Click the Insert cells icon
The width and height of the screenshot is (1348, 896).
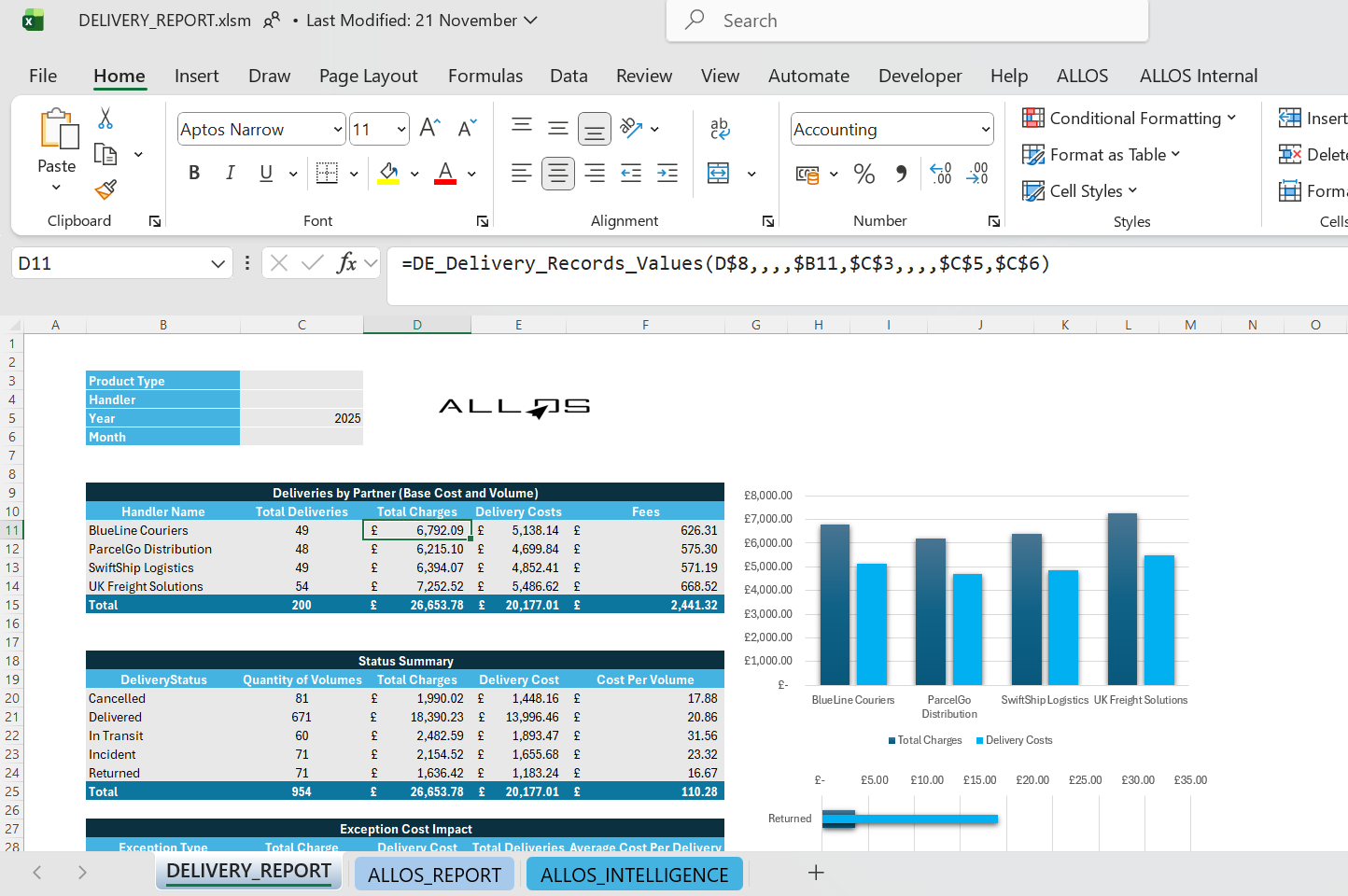click(x=1290, y=119)
